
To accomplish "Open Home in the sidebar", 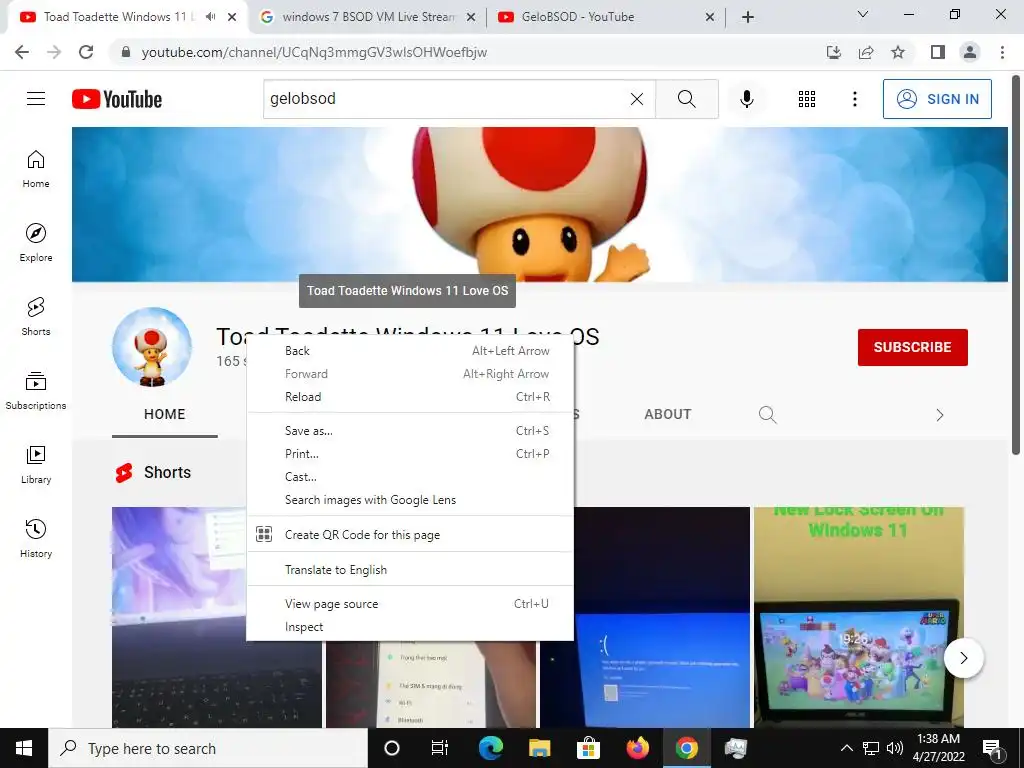I will pyautogui.click(x=36, y=169).
